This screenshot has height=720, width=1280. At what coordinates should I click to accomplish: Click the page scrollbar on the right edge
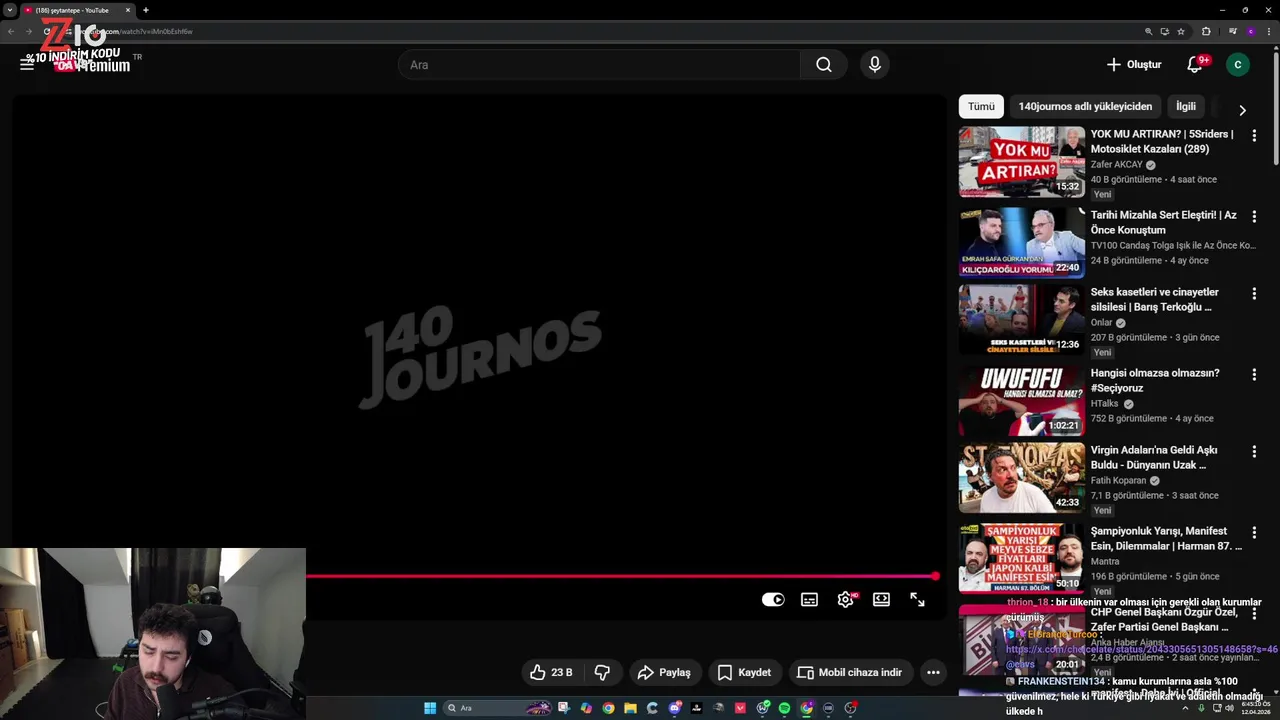pyautogui.click(x=1275, y=110)
